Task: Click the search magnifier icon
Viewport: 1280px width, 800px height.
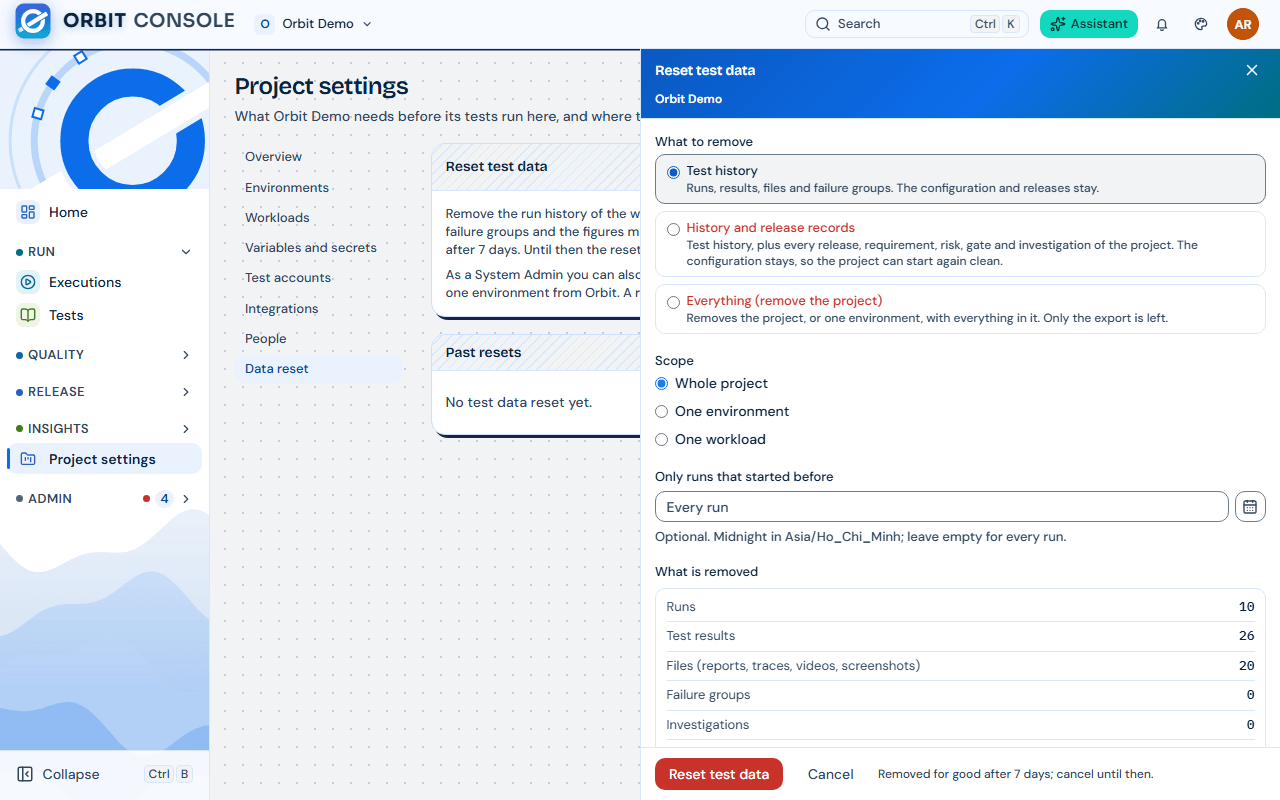Action: (823, 24)
